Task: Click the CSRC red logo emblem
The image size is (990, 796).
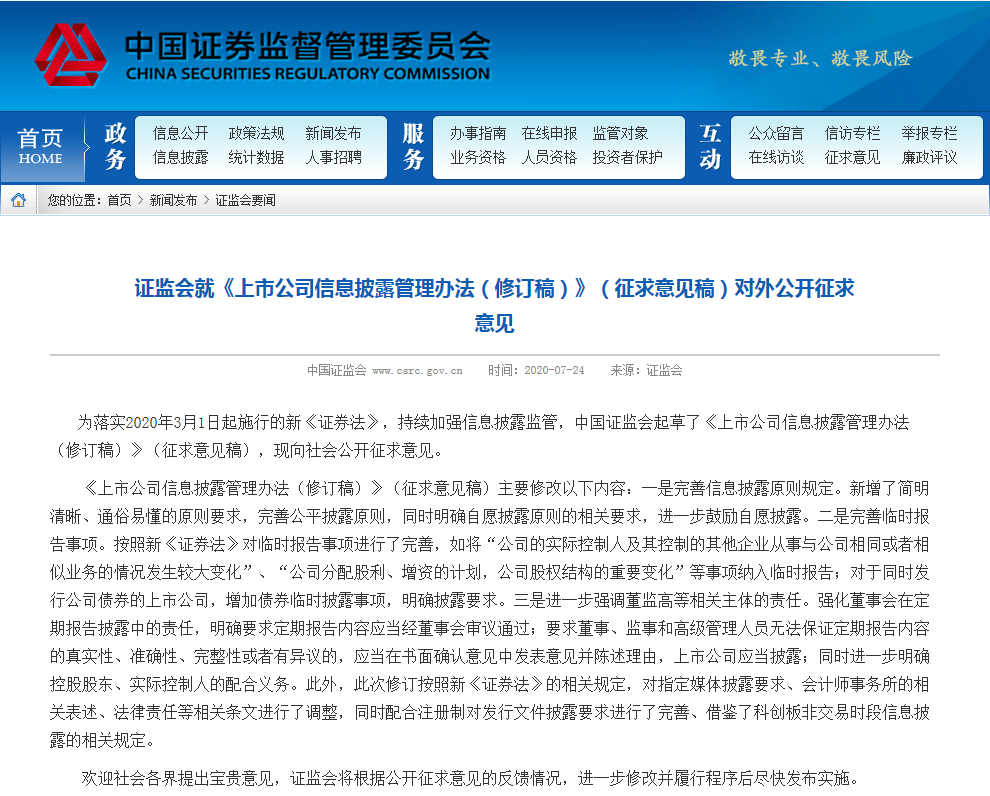Action: 70,56
